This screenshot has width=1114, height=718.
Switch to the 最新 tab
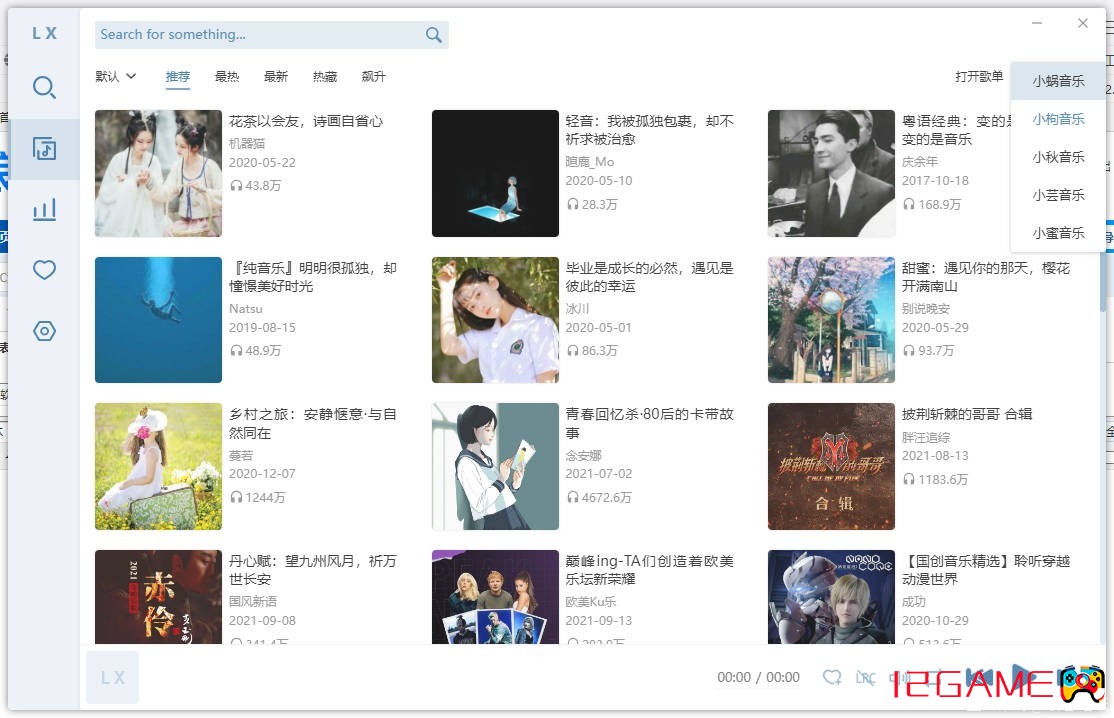(x=275, y=77)
